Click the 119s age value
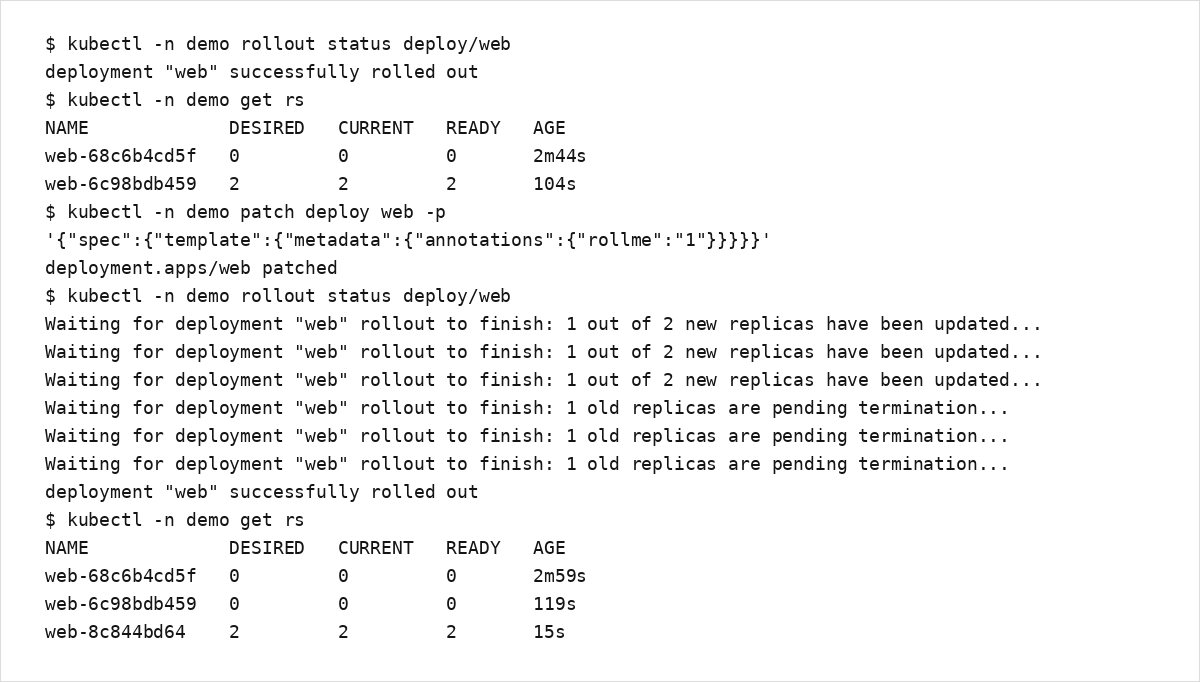Image resolution: width=1200 pixels, height=682 pixels. coord(554,604)
